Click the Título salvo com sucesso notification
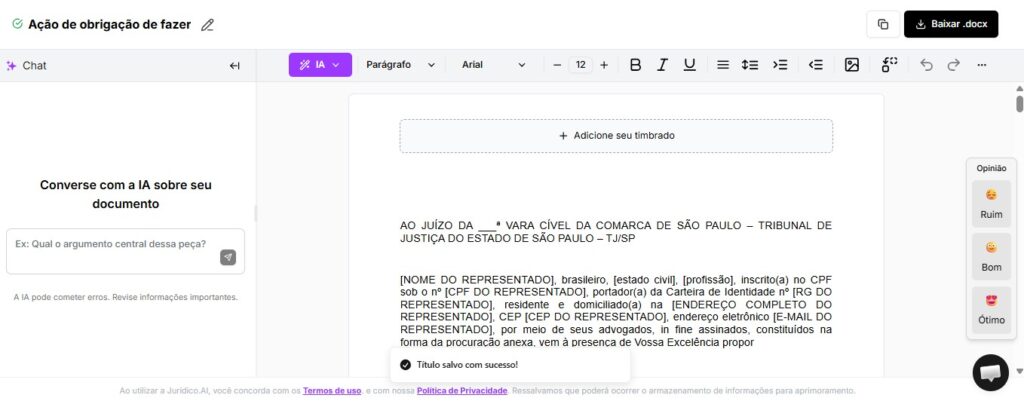Image resolution: width=1024 pixels, height=401 pixels. 510,364
